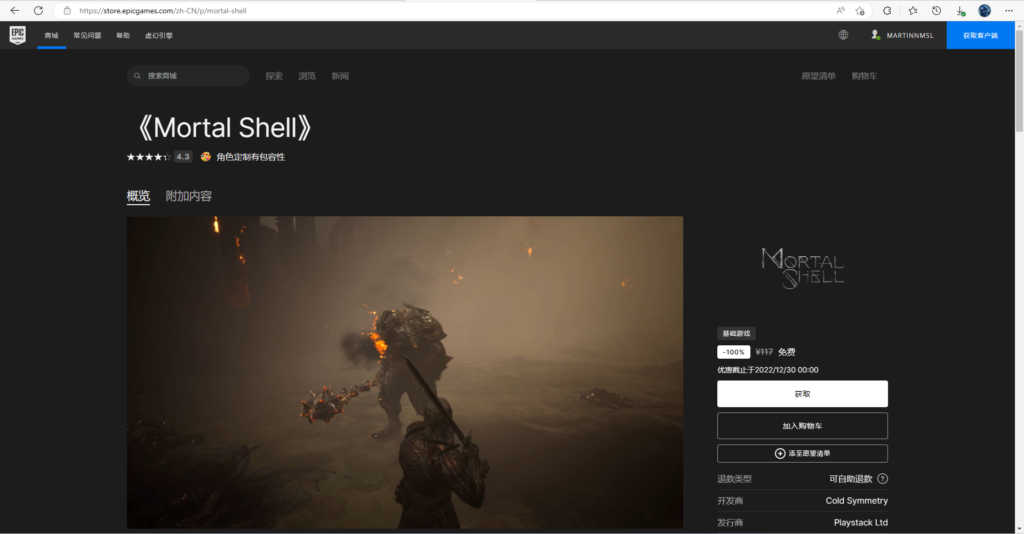Select 商城 in top navigation
The height and width of the screenshot is (534, 1024).
(x=52, y=35)
